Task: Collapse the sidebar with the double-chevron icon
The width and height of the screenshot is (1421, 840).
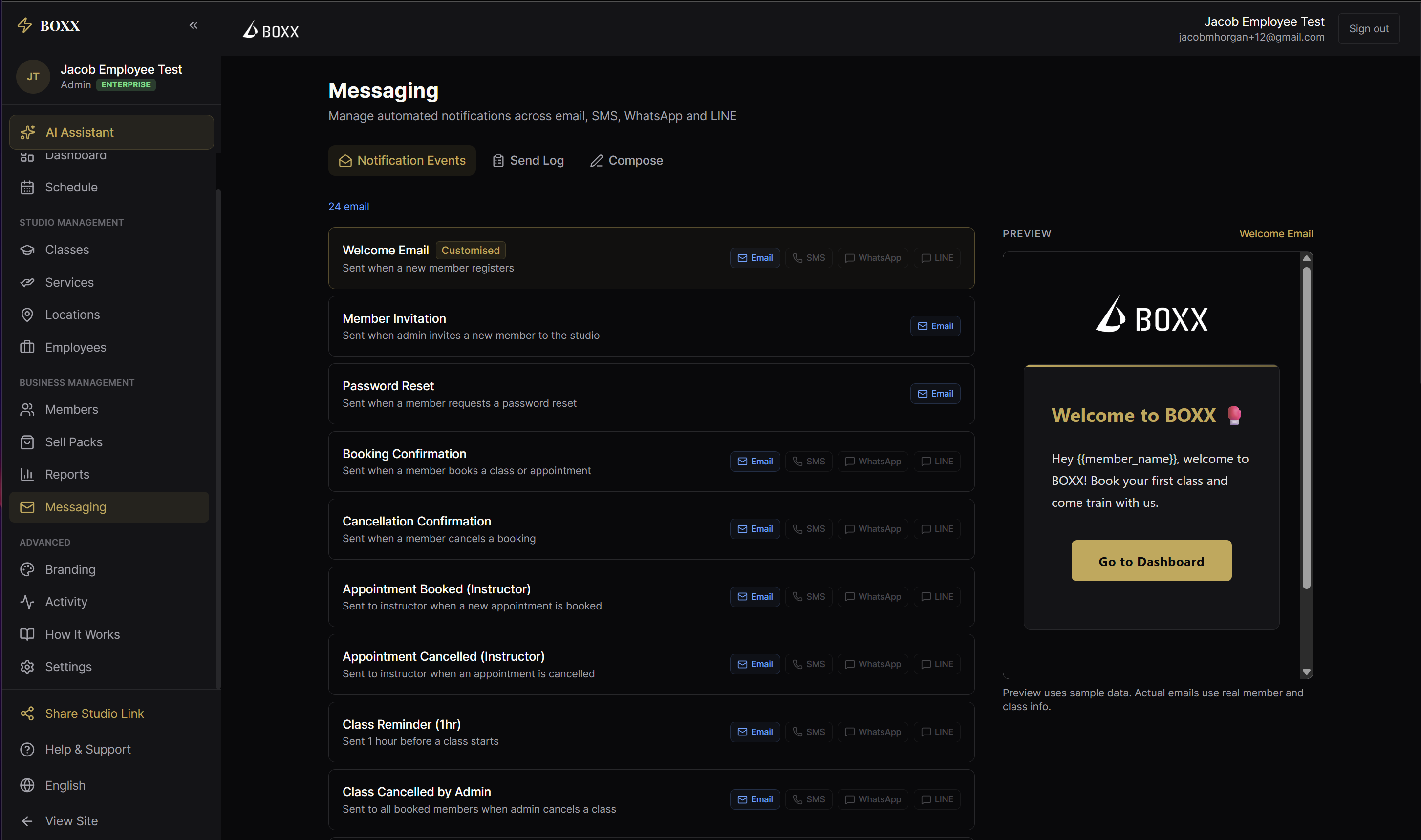Action: click(x=194, y=25)
